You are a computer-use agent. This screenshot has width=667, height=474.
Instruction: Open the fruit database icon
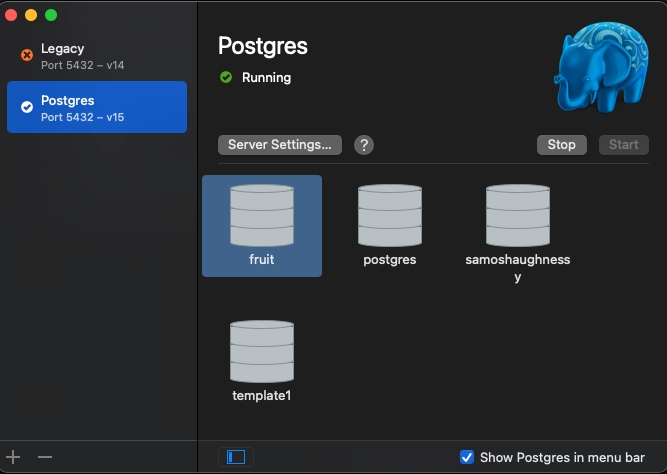coord(262,216)
